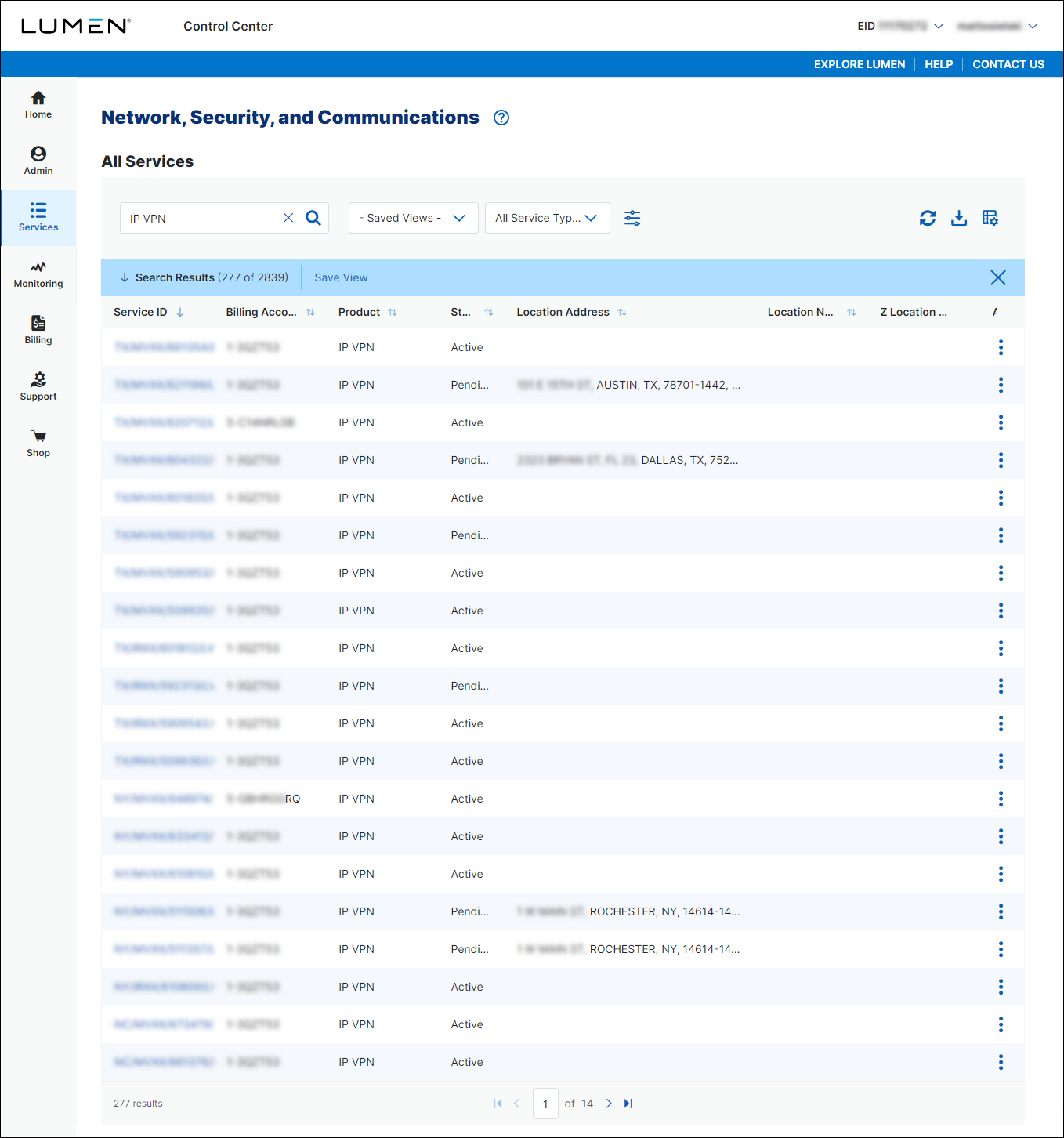
Task: Jump to first results page
Action: tap(498, 1104)
